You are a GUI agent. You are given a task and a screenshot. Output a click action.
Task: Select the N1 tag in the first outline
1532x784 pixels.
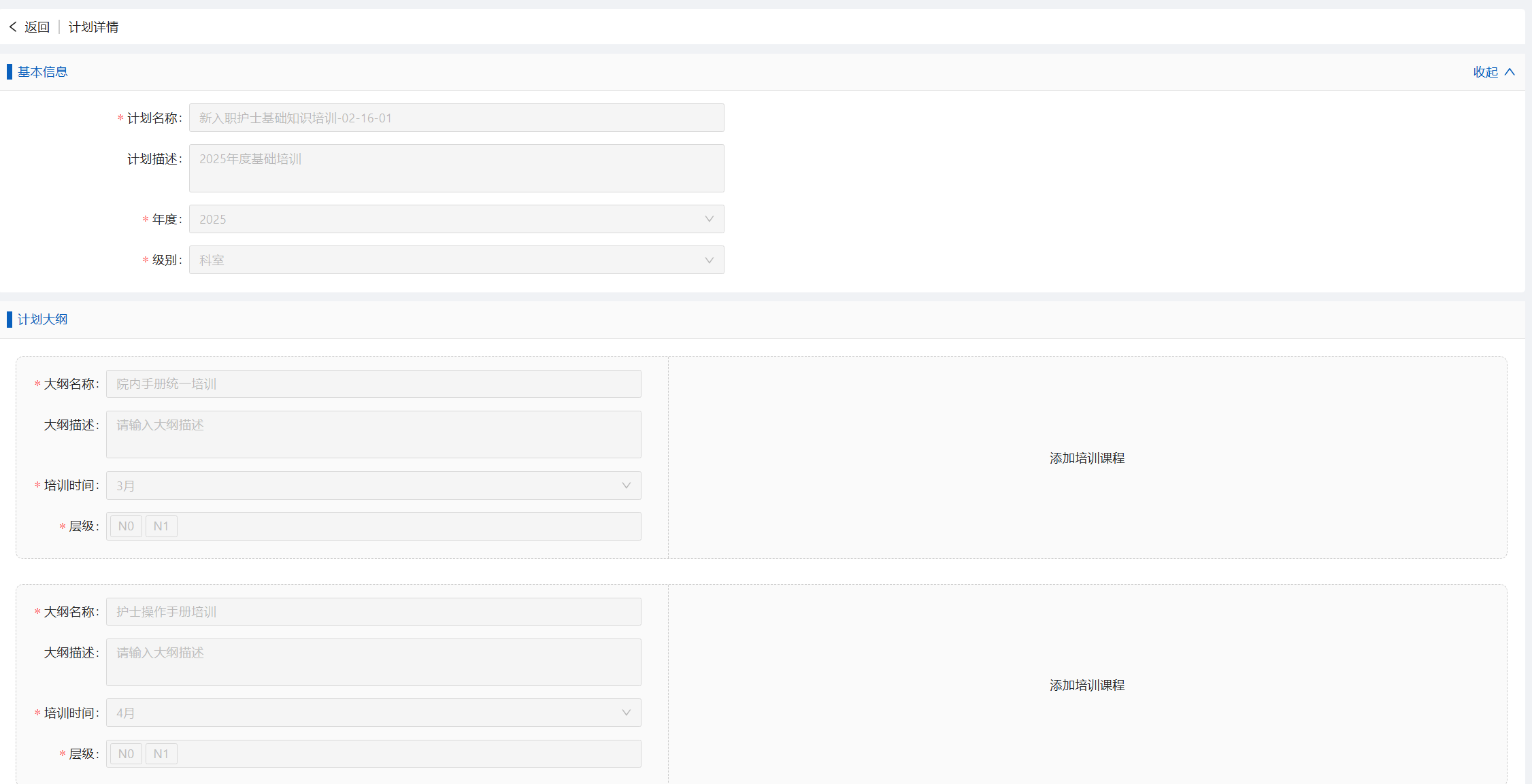(161, 526)
